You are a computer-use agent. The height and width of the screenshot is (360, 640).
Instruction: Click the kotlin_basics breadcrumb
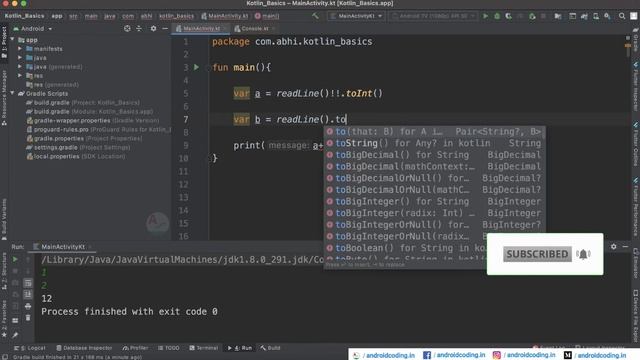click(176, 16)
